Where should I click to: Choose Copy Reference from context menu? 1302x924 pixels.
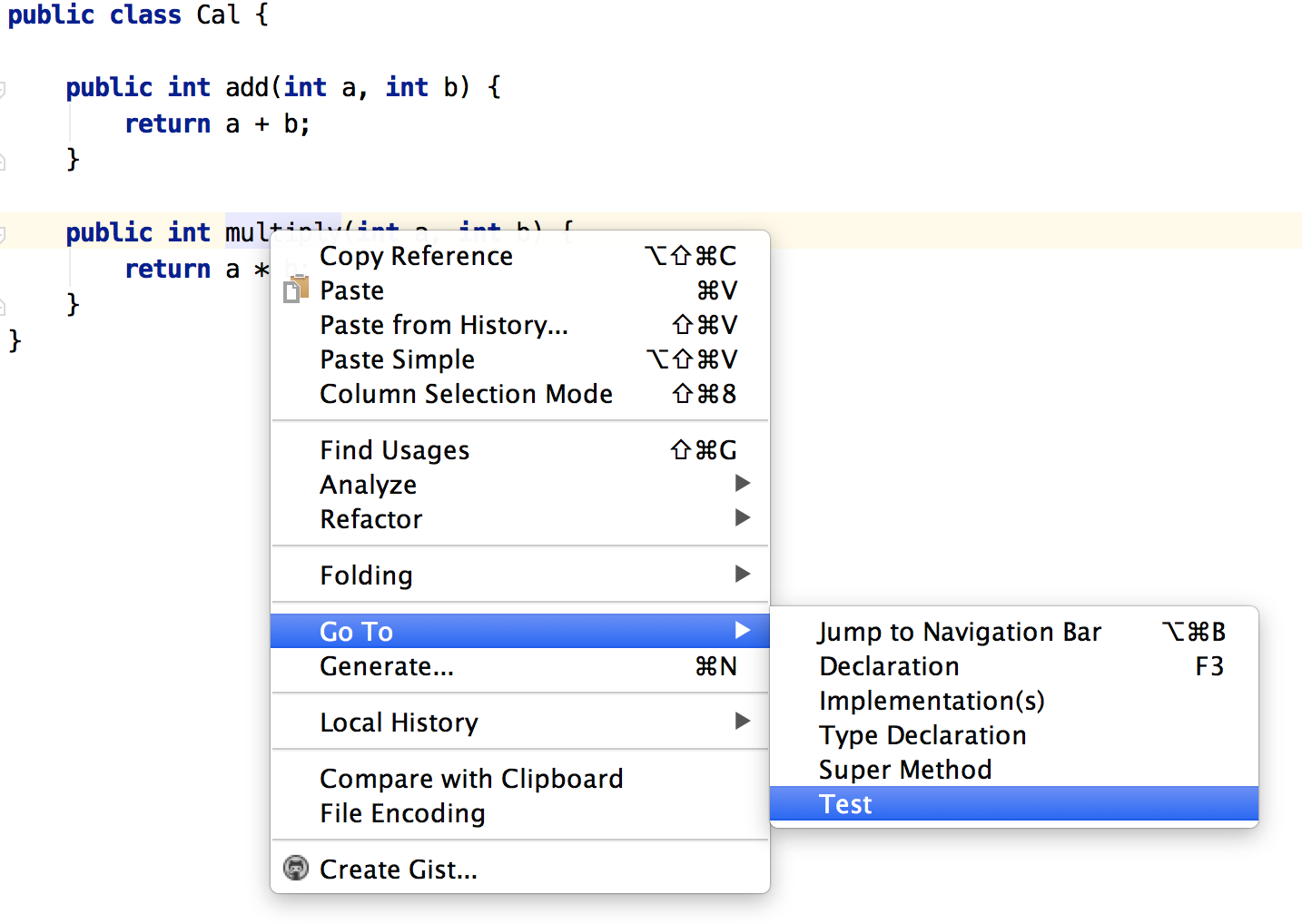416,256
